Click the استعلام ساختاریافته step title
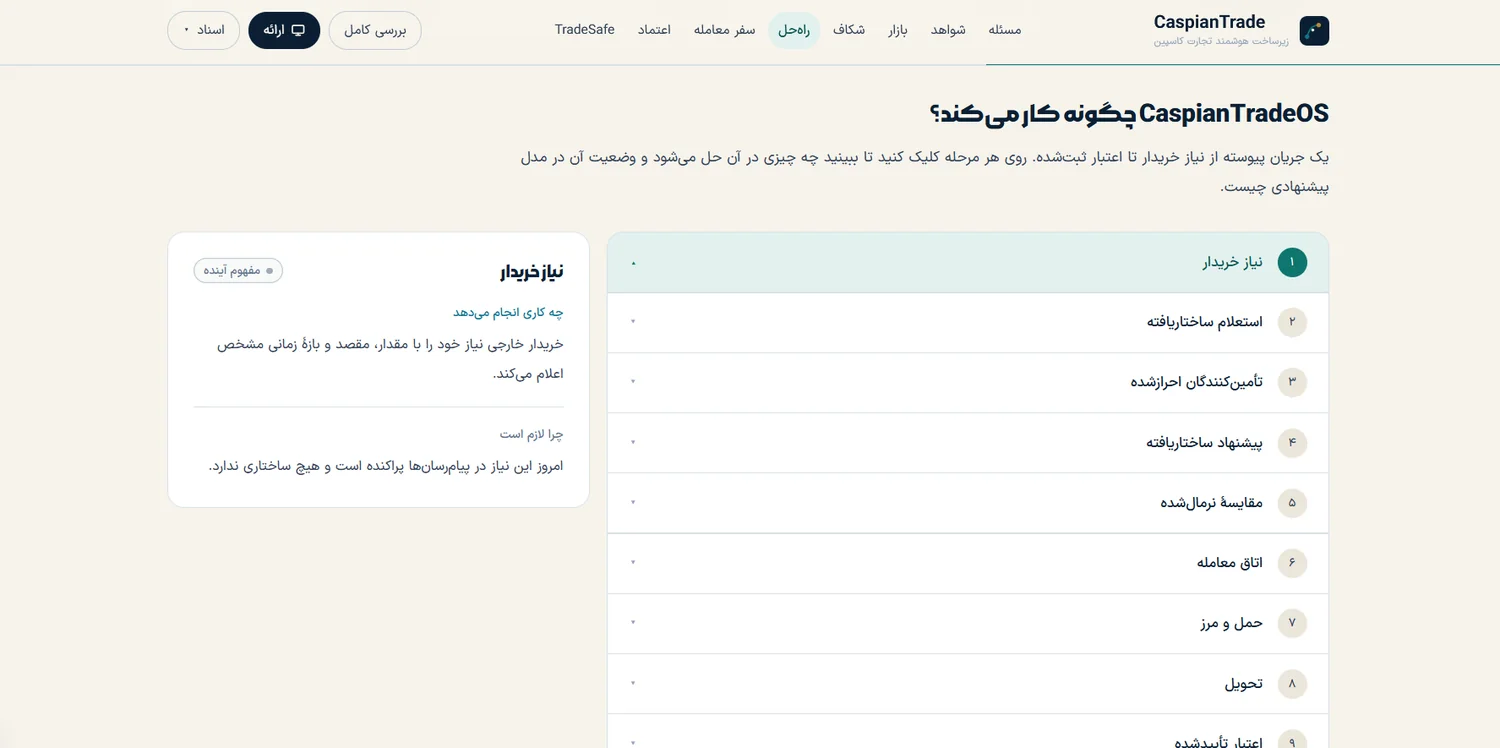1500x748 pixels. click(x=1204, y=322)
